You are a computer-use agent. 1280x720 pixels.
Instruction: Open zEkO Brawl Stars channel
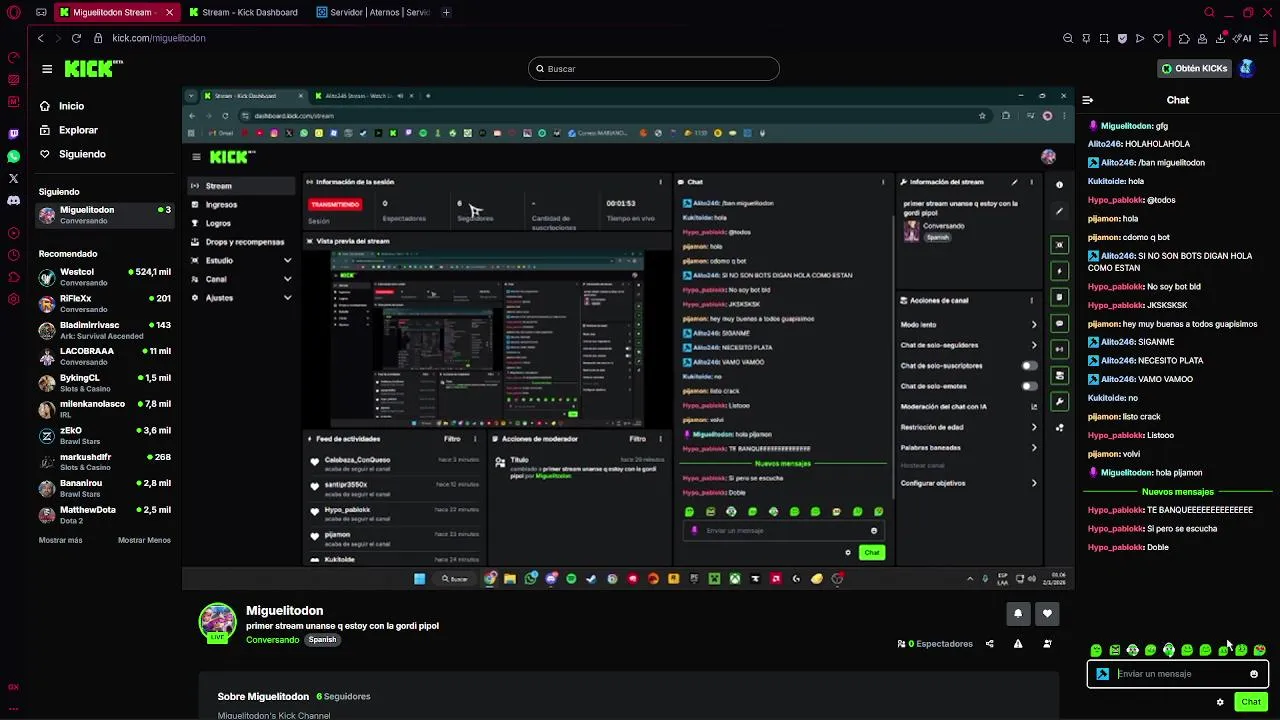pyautogui.click(x=105, y=436)
